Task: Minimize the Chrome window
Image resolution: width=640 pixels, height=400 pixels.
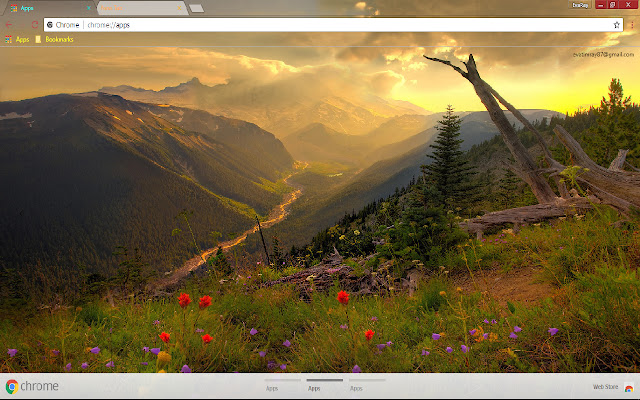Action: [x=600, y=5]
